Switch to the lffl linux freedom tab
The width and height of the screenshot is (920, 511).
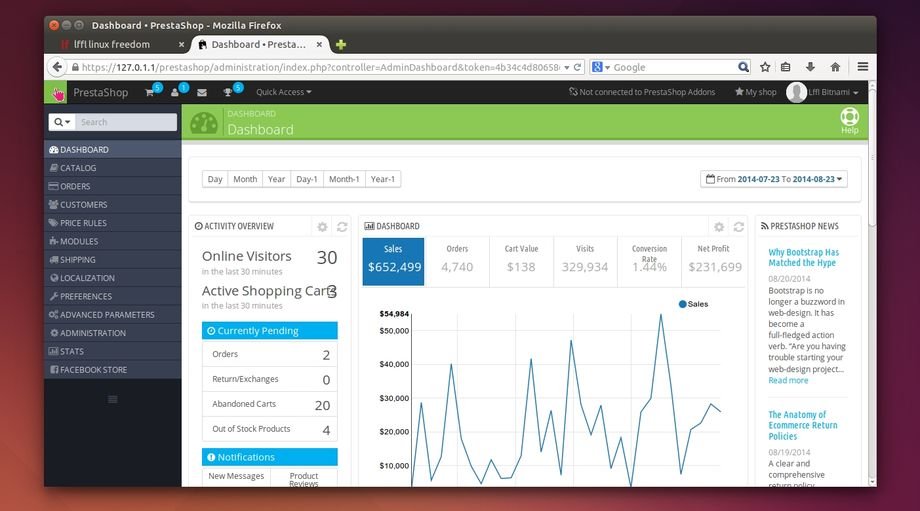click(112, 45)
